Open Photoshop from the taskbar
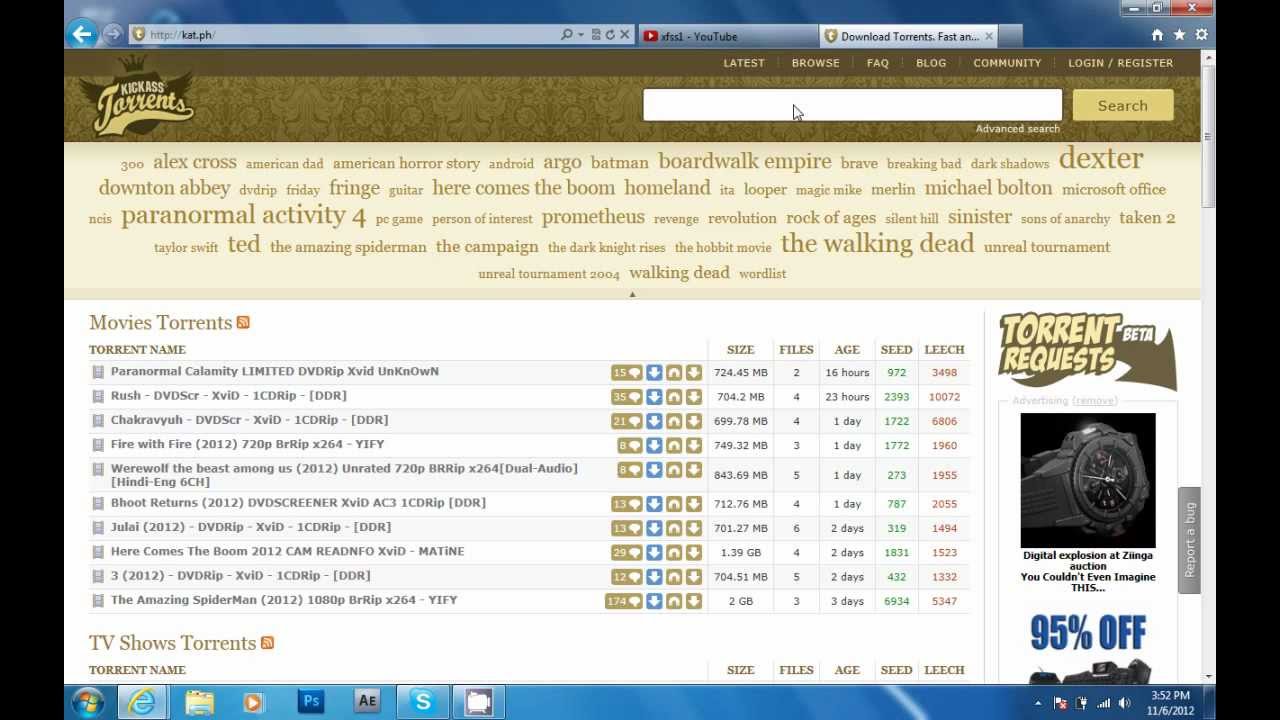The image size is (1280, 720). (311, 702)
